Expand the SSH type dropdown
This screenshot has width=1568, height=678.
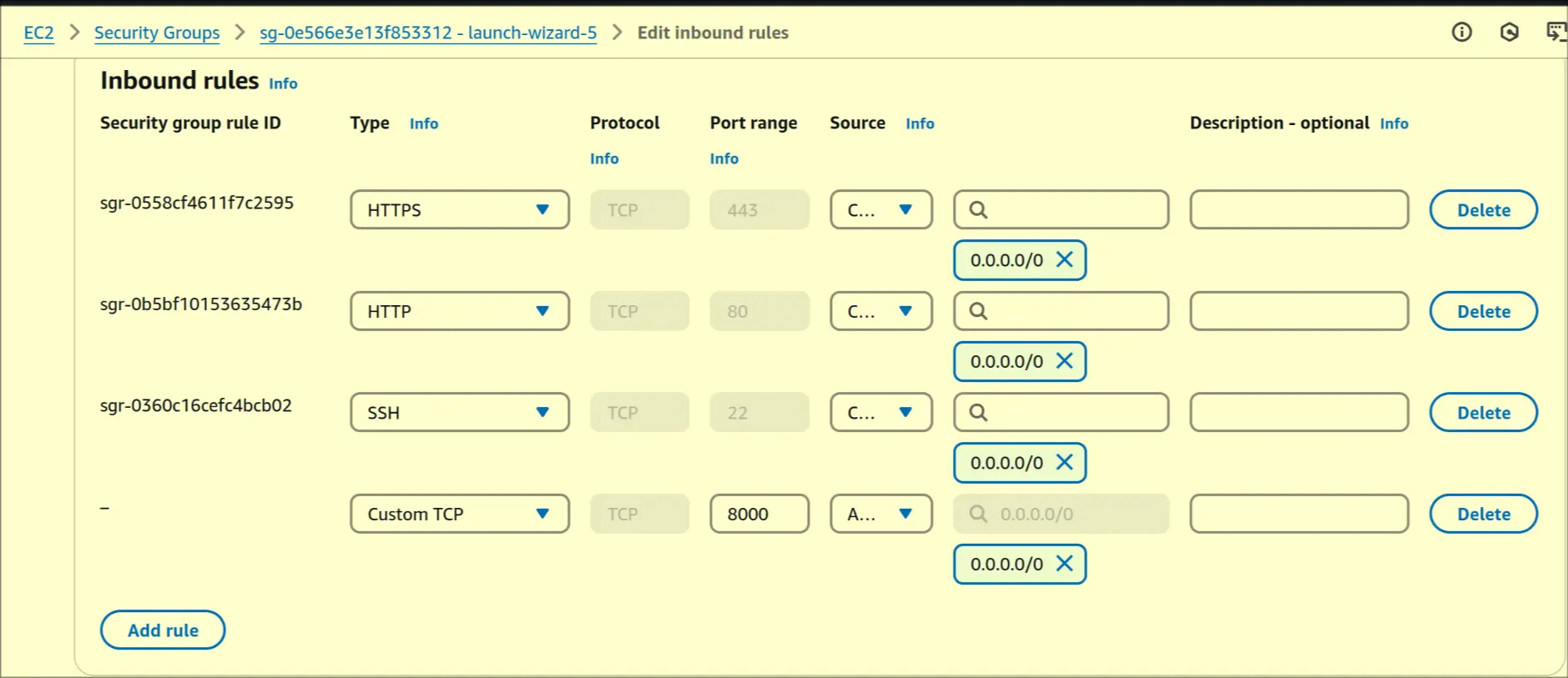(x=459, y=413)
